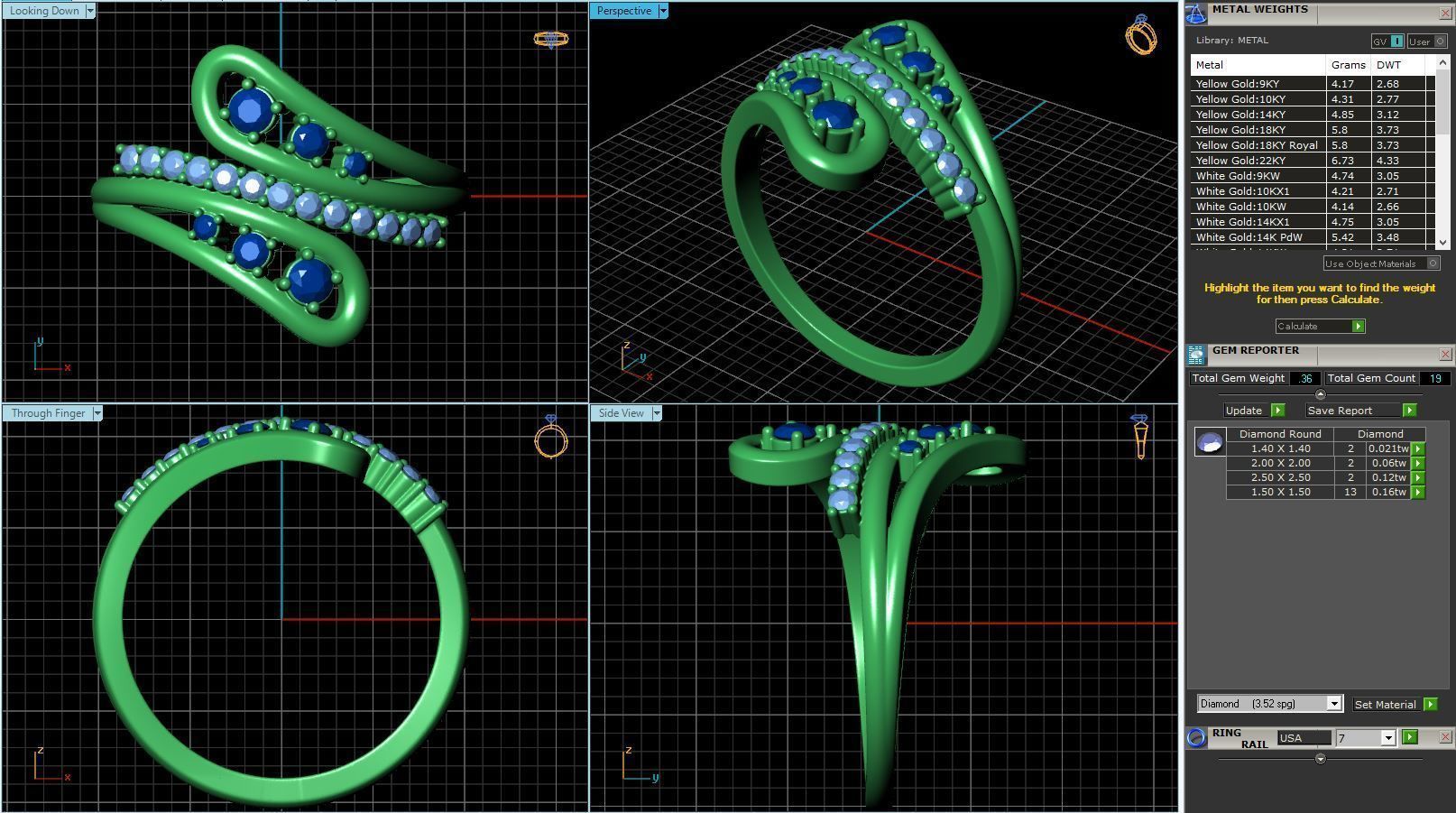Image resolution: width=1456 pixels, height=813 pixels.
Task: Click metal list scroll down arrow
Action: click(x=1442, y=243)
